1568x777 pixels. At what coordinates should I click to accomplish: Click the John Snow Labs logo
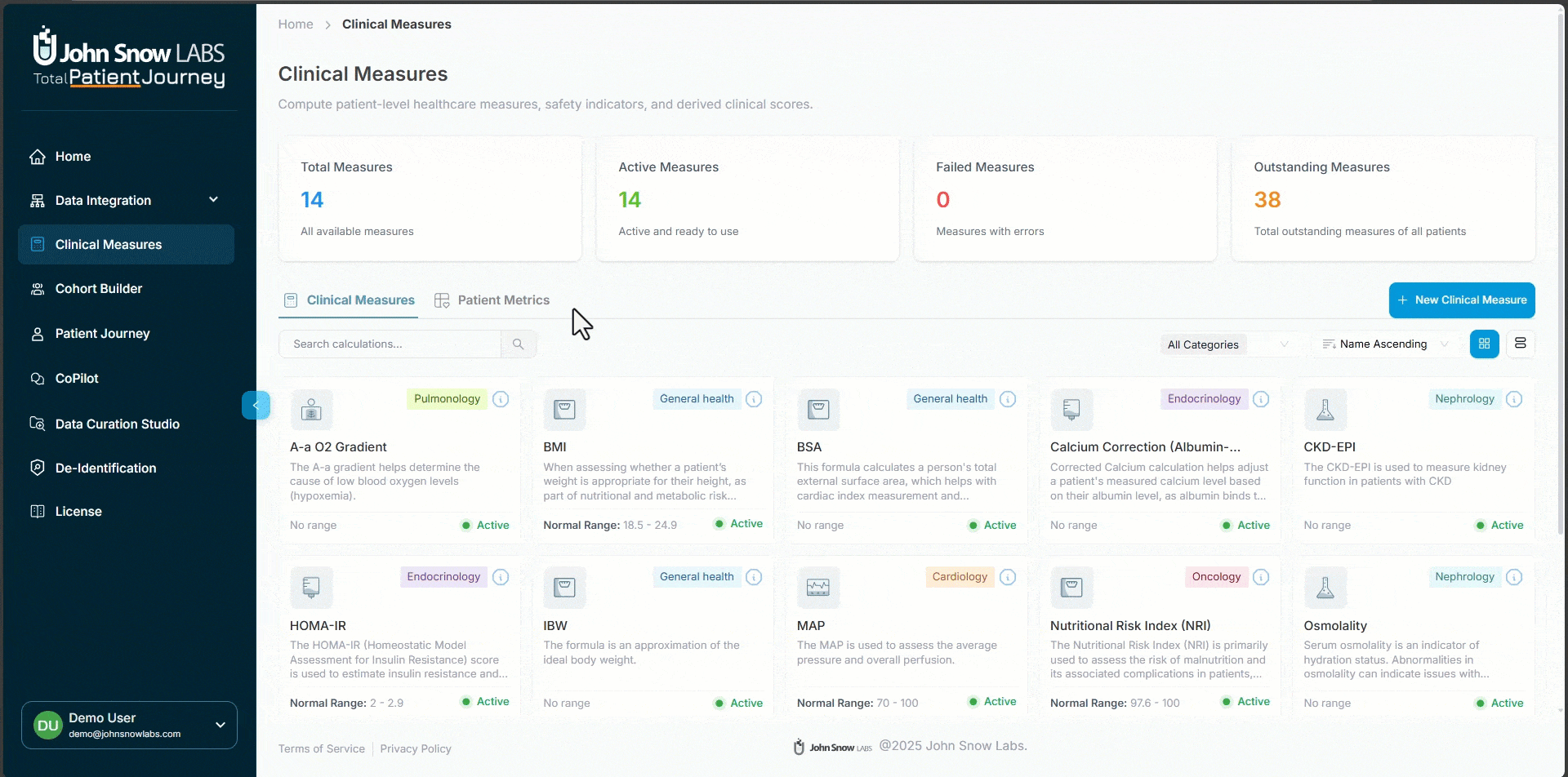[129, 57]
